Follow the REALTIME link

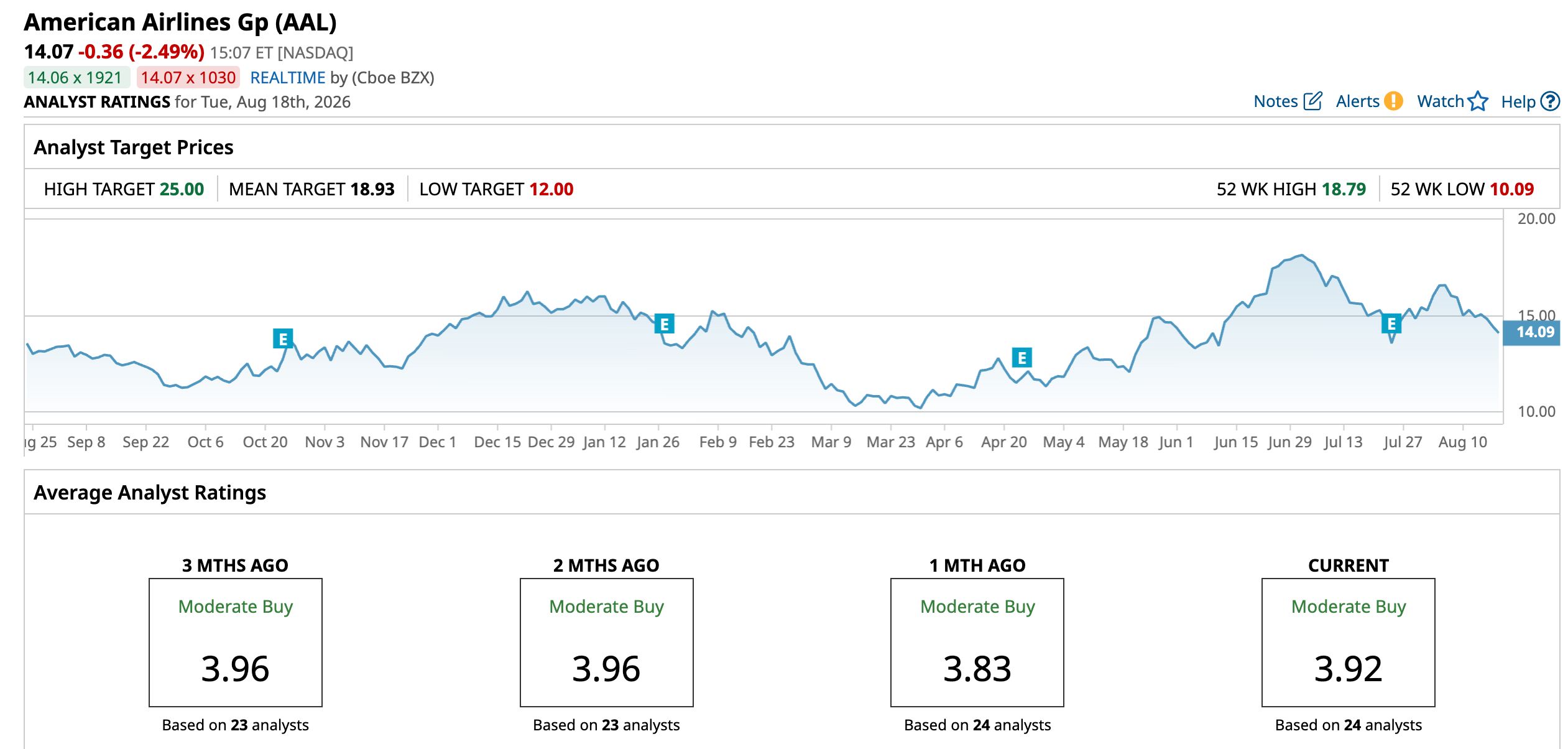[287, 78]
